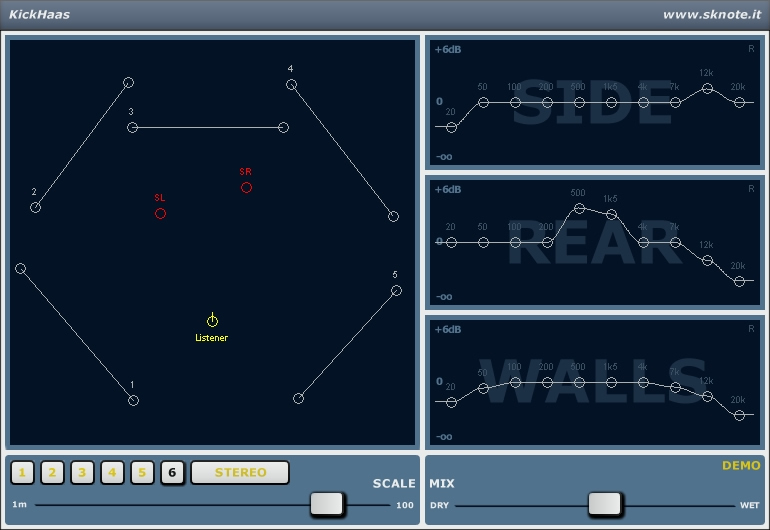Select wall 5 endpoint node

396,291
